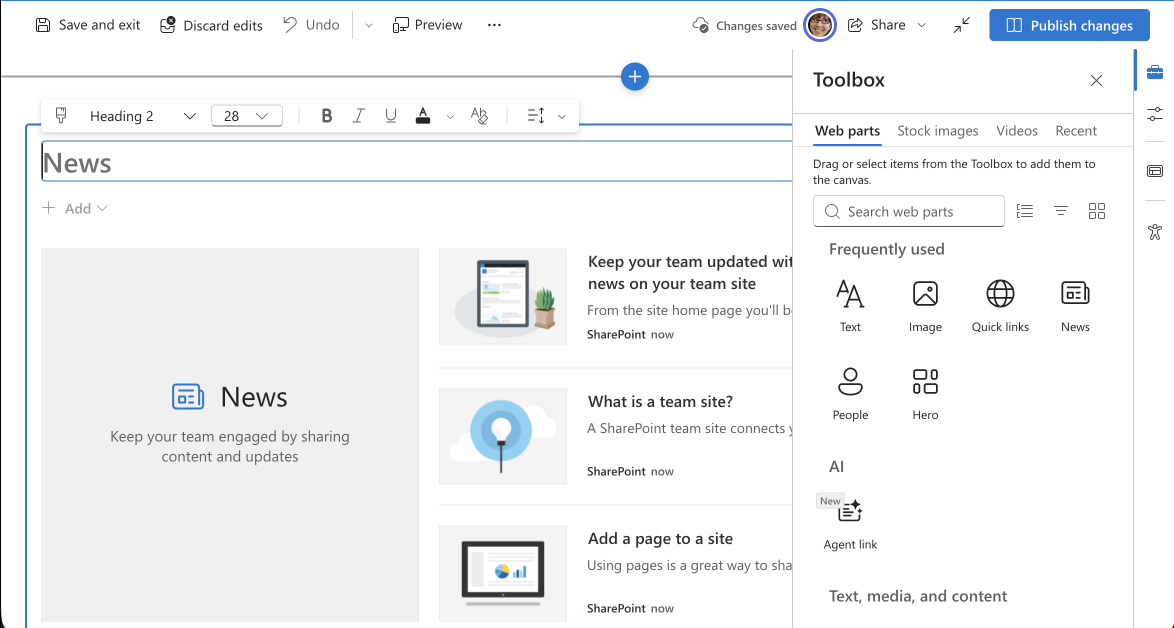Discard edits on the page

pos(211,25)
